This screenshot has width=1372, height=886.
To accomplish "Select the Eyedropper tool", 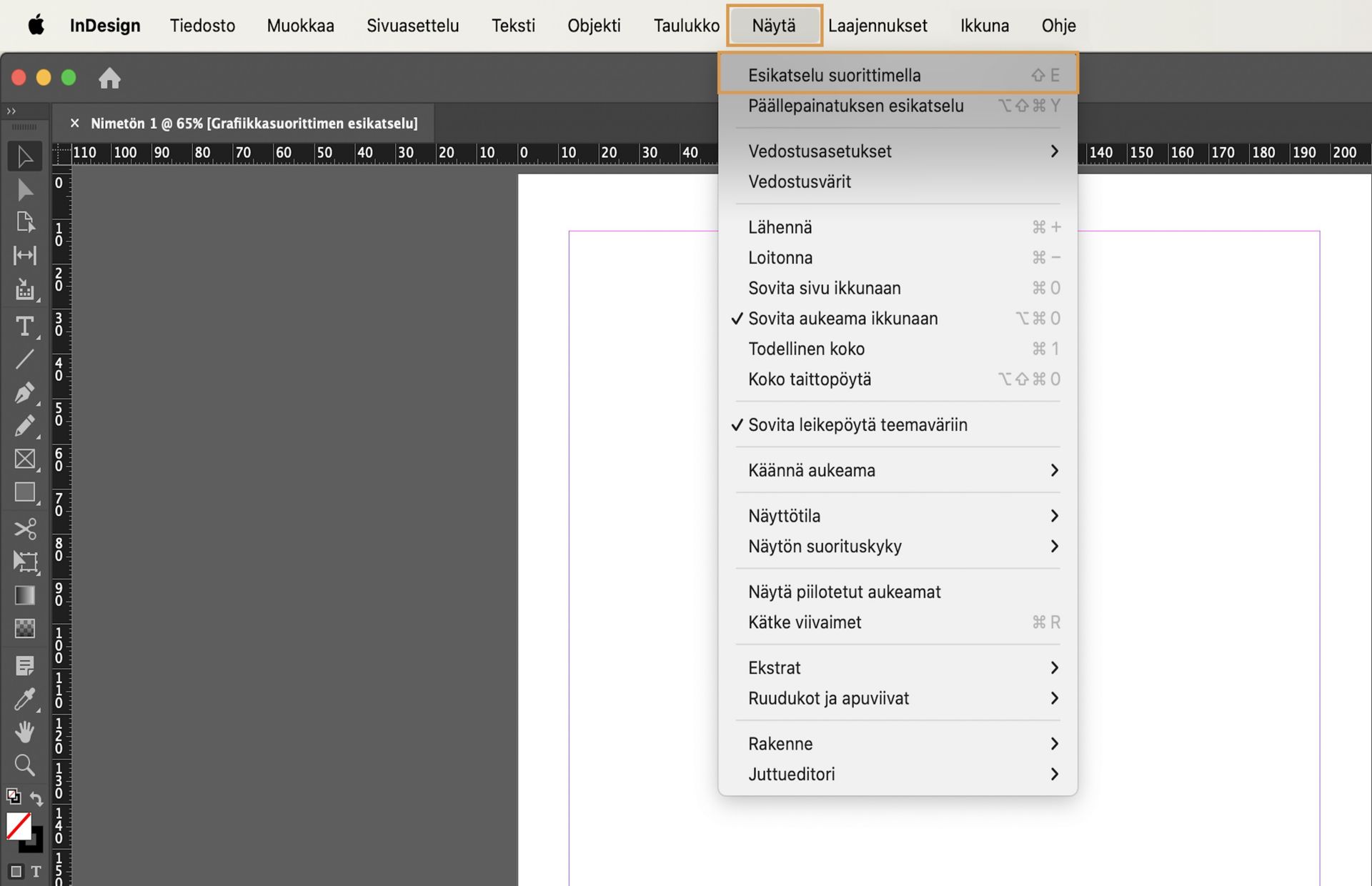I will tap(24, 699).
